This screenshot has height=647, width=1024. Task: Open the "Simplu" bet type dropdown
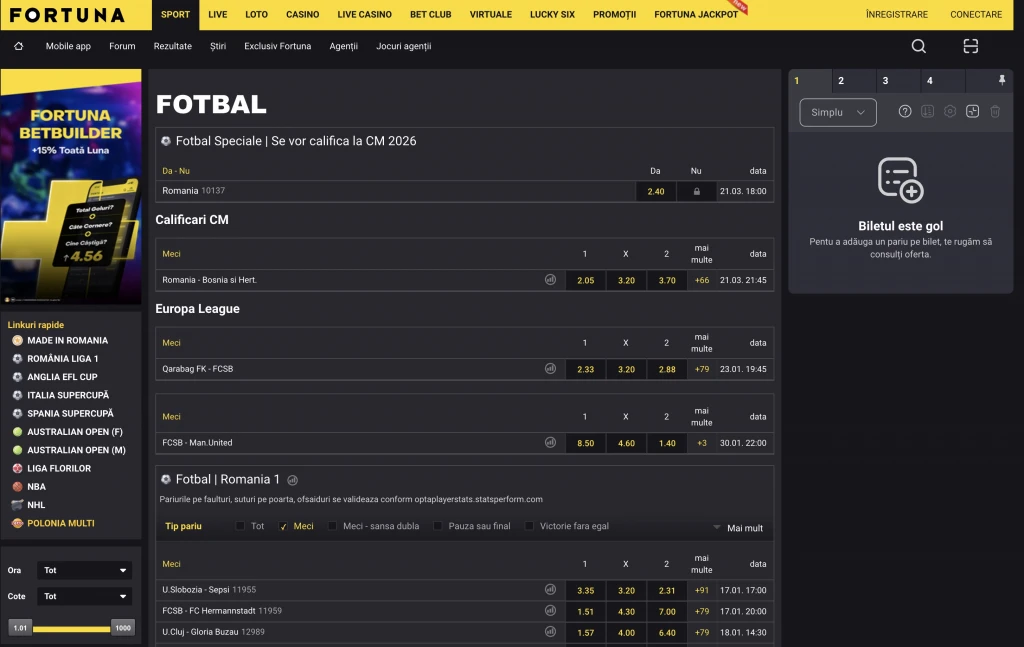pyautogui.click(x=838, y=112)
